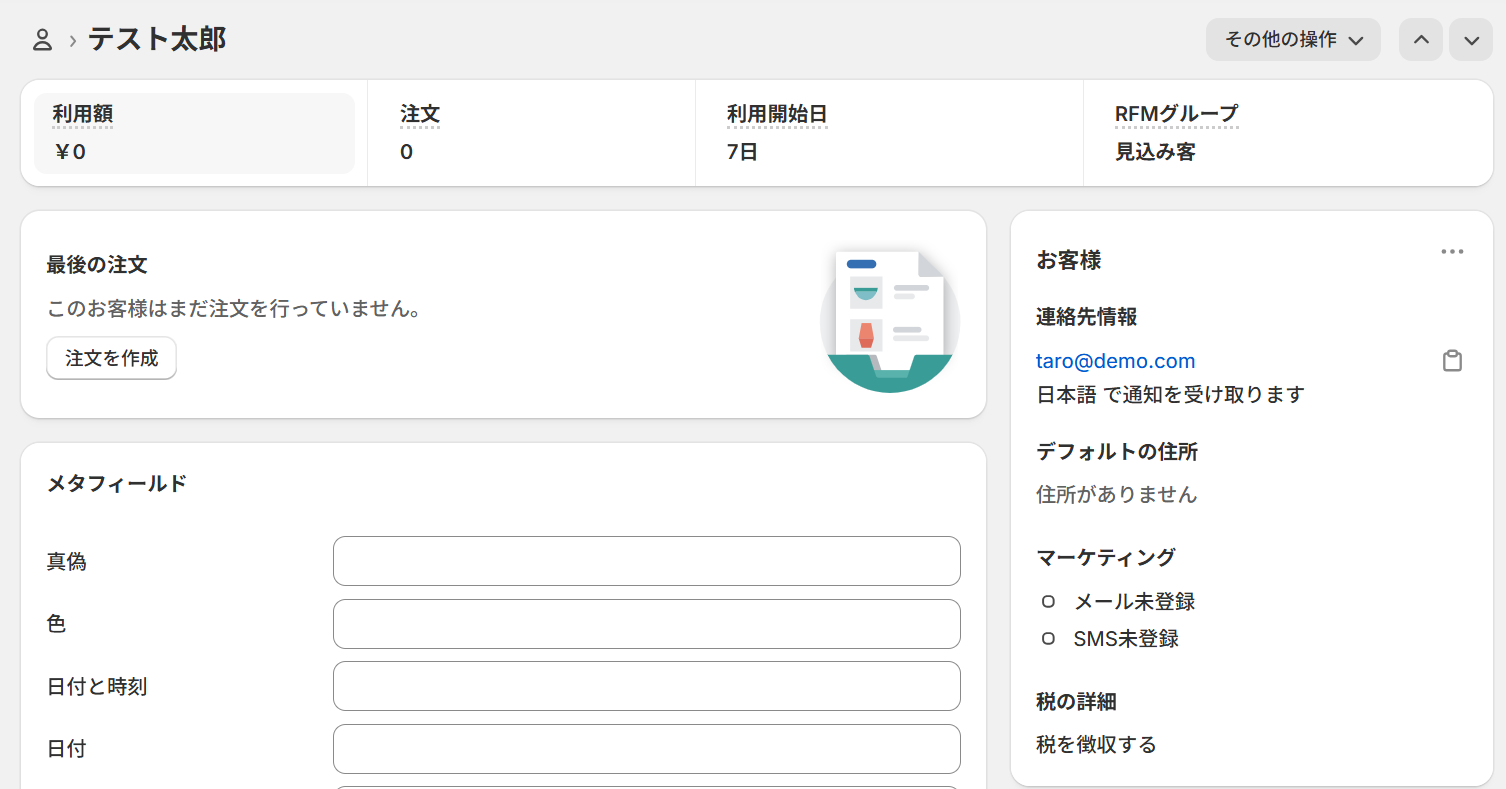Expand the その他の操作 dropdown
The width and height of the screenshot is (1506, 789).
[x=1293, y=40]
